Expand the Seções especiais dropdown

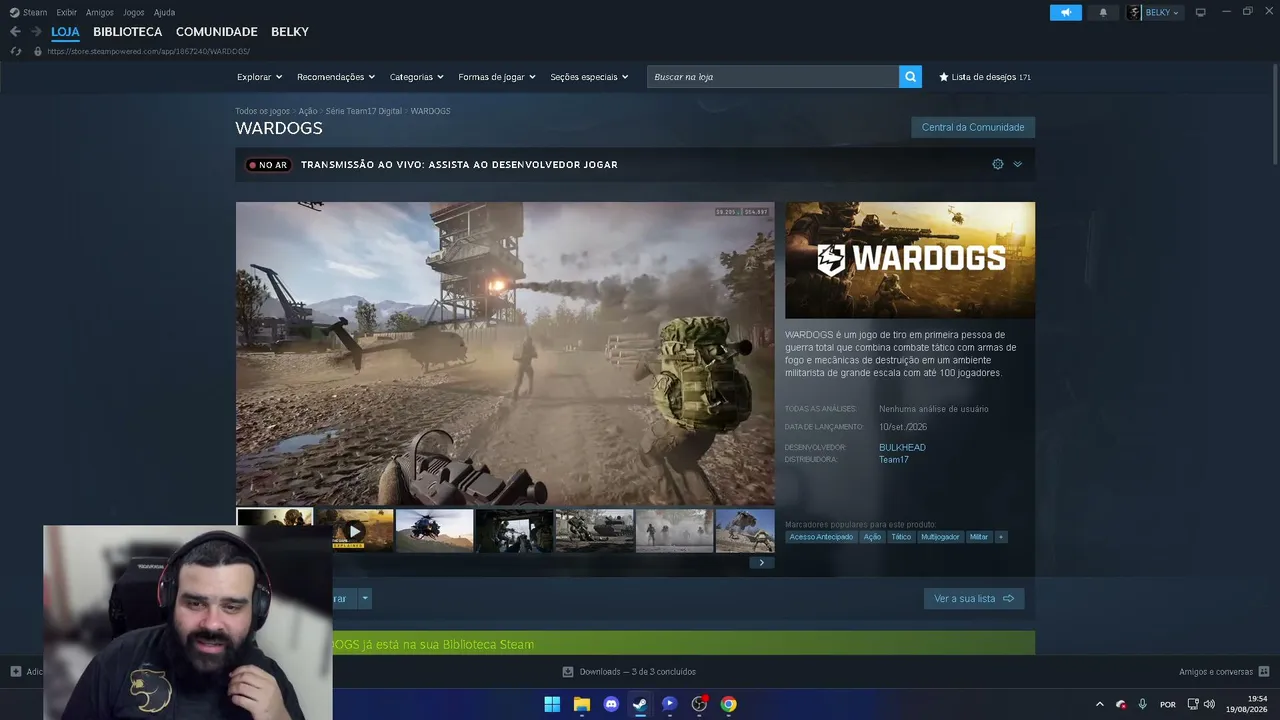[589, 77]
